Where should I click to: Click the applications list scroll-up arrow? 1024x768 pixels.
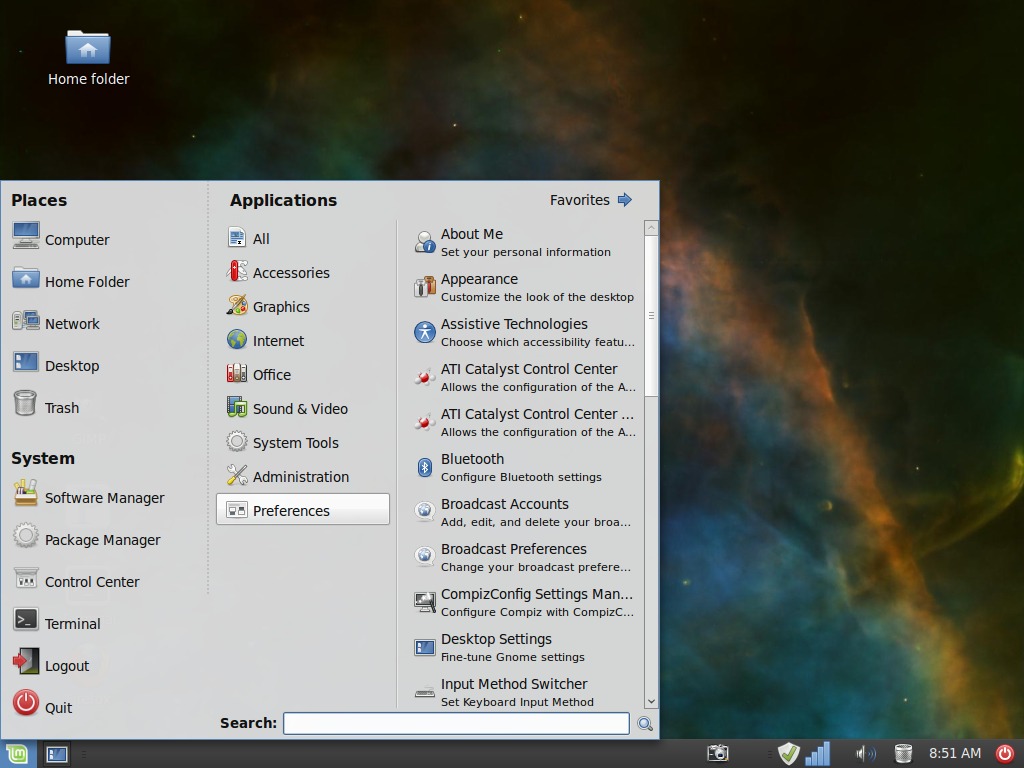650,227
